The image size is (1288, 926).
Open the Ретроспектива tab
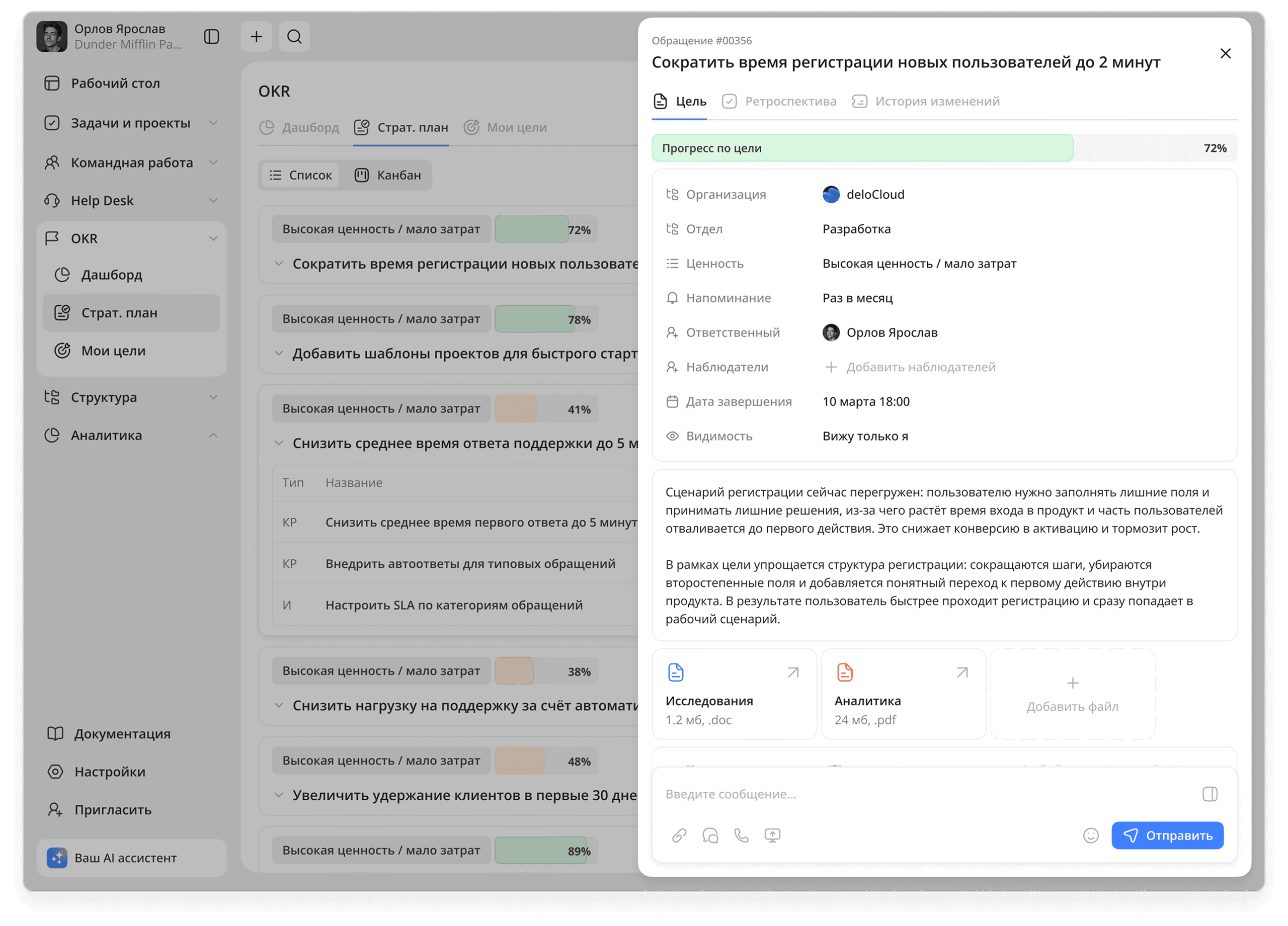coord(779,102)
